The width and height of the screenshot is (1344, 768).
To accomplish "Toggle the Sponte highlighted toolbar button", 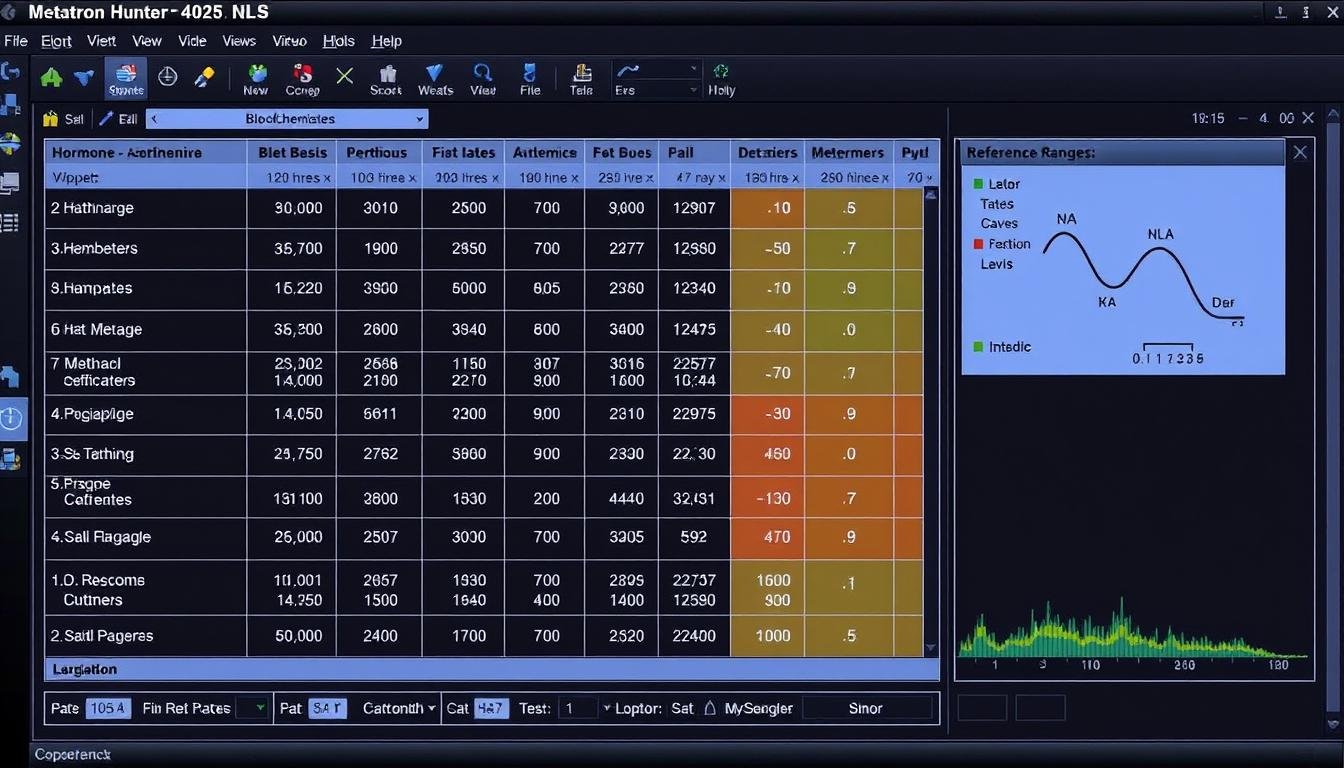I will tap(125, 77).
